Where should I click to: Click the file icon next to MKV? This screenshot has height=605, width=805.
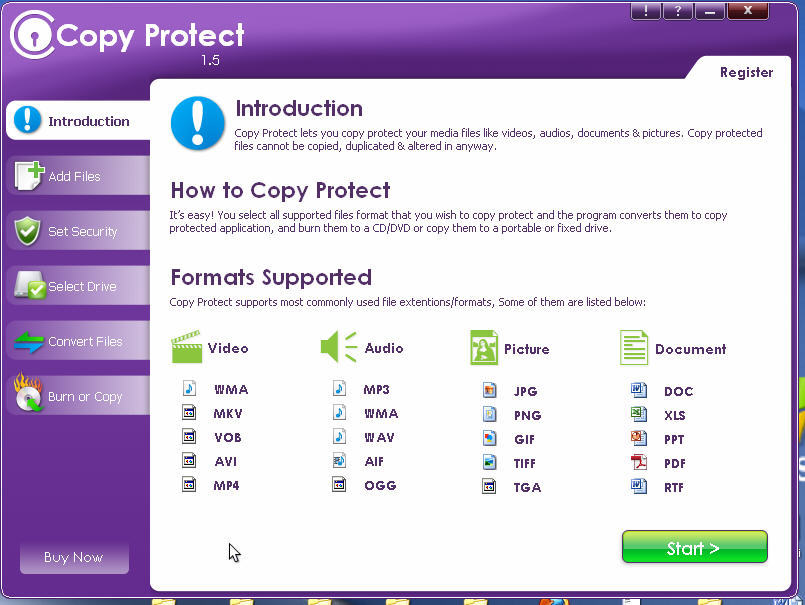click(189, 412)
